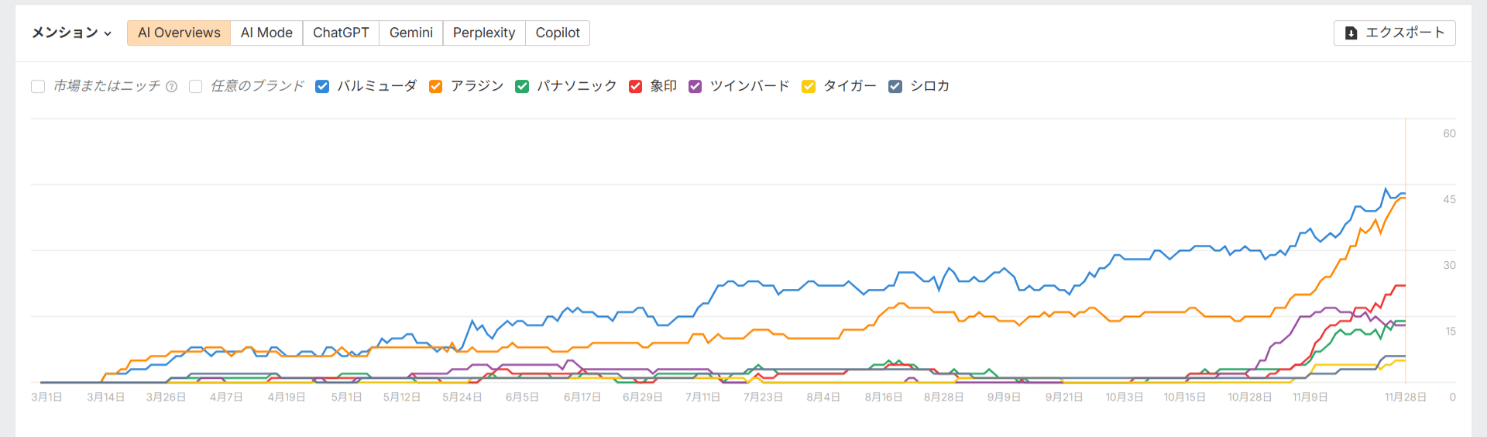This screenshot has width=1487, height=437.
Task: Uncheck the blue バルミューダ checkbox
Action: coord(322,86)
